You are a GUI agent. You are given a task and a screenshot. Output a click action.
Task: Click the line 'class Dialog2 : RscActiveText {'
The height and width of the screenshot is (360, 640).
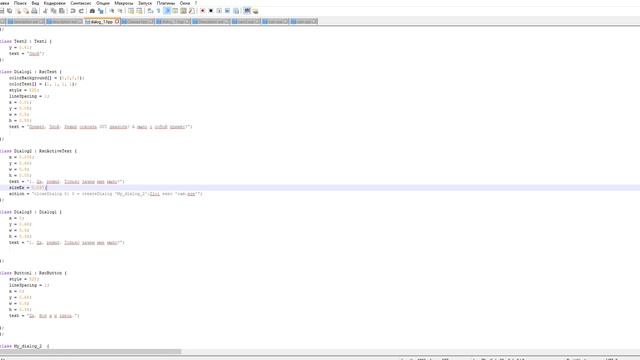[38, 151]
